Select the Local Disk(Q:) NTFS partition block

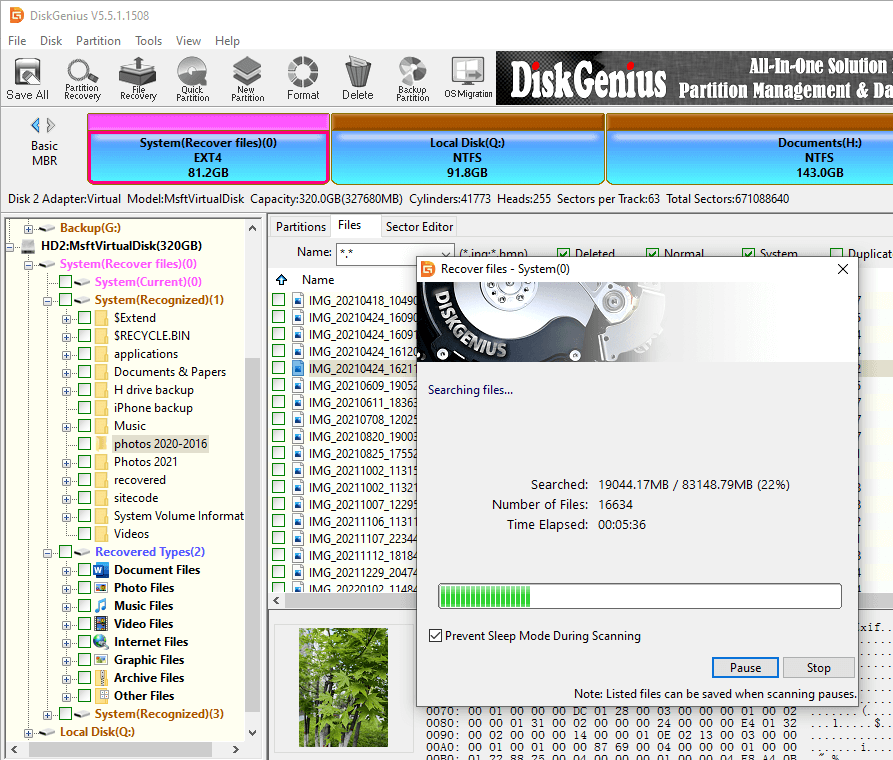467,157
